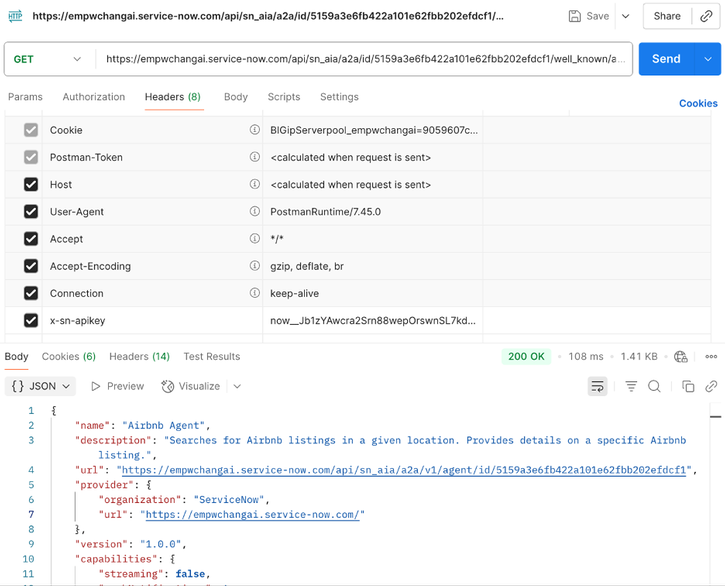Open response Headers (14) tab
The height and width of the screenshot is (587, 725).
coord(140,357)
